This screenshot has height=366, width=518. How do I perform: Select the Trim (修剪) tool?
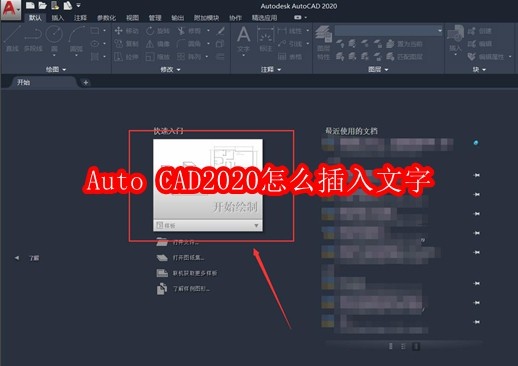(x=189, y=31)
